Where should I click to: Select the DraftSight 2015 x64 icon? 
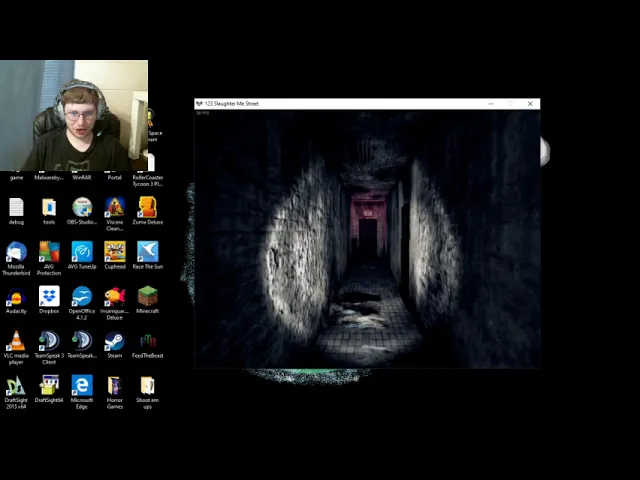pos(16,385)
